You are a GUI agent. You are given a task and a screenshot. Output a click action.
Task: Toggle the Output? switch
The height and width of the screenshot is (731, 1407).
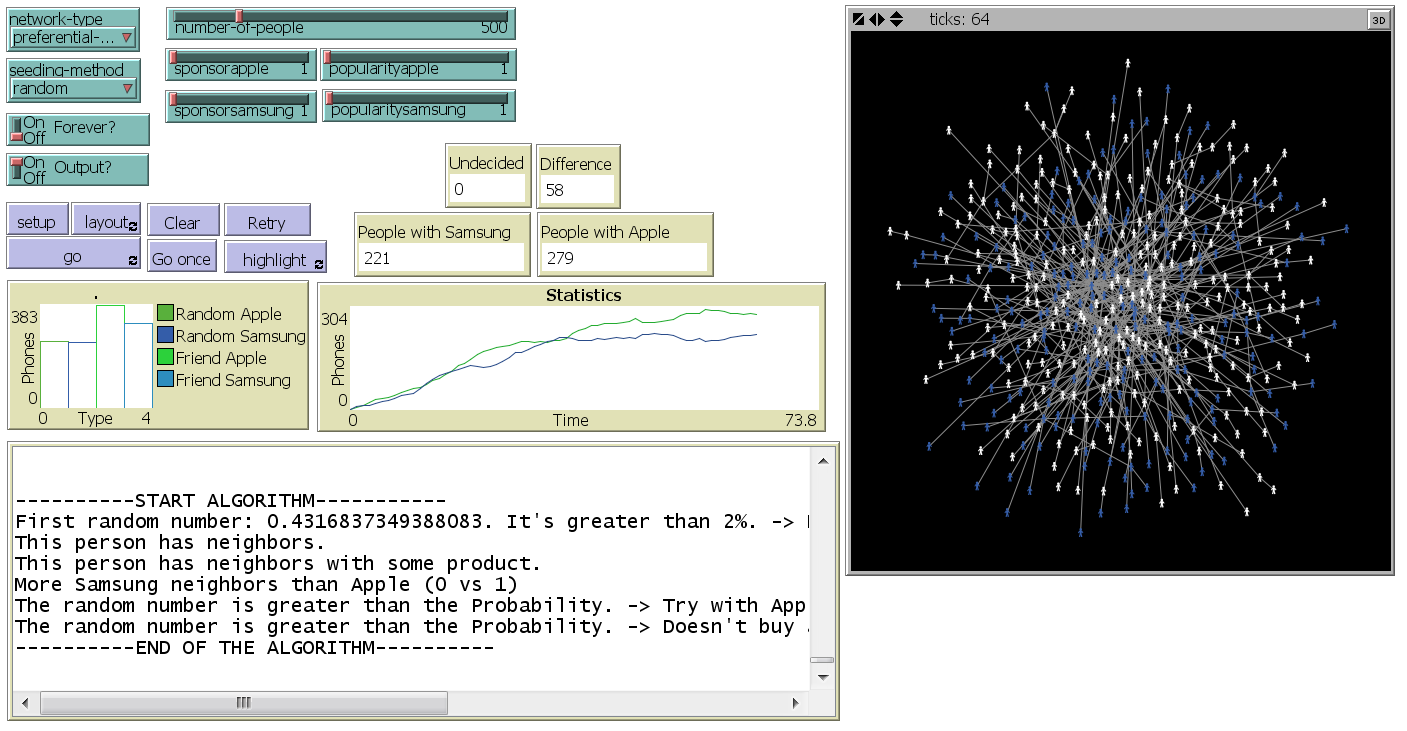coord(17,170)
